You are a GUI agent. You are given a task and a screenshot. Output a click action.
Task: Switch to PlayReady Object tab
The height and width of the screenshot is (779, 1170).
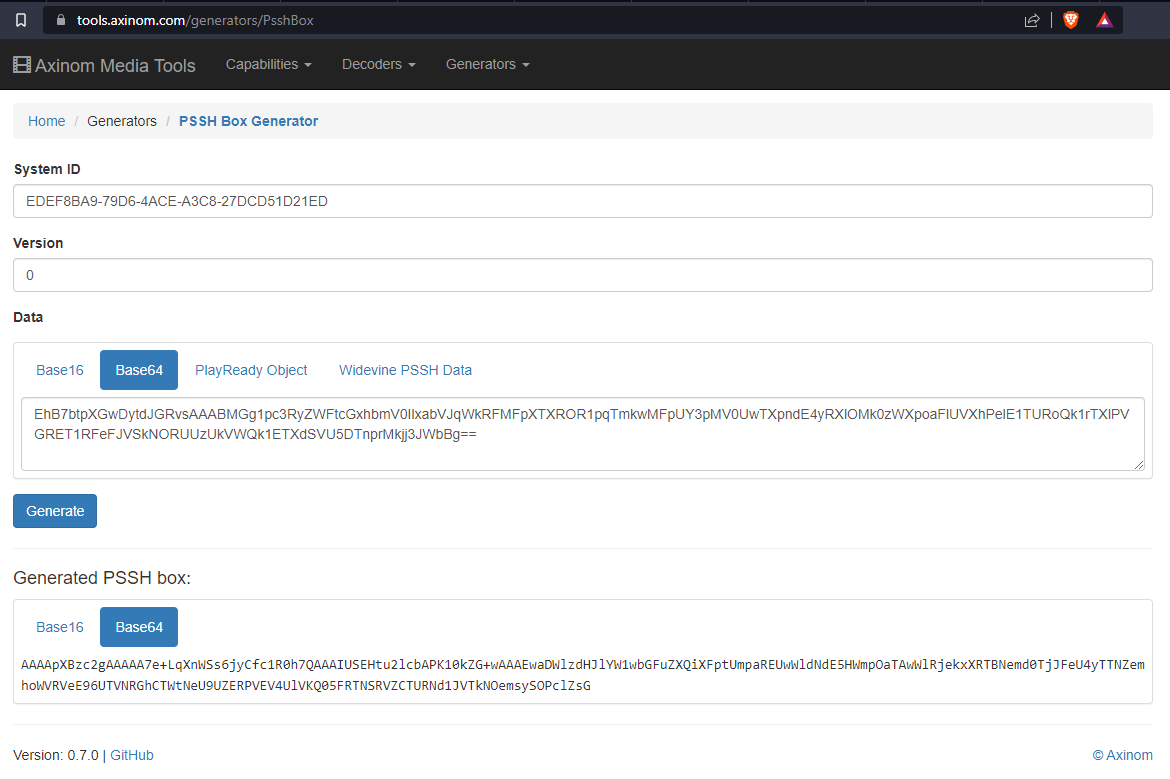[x=251, y=370]
